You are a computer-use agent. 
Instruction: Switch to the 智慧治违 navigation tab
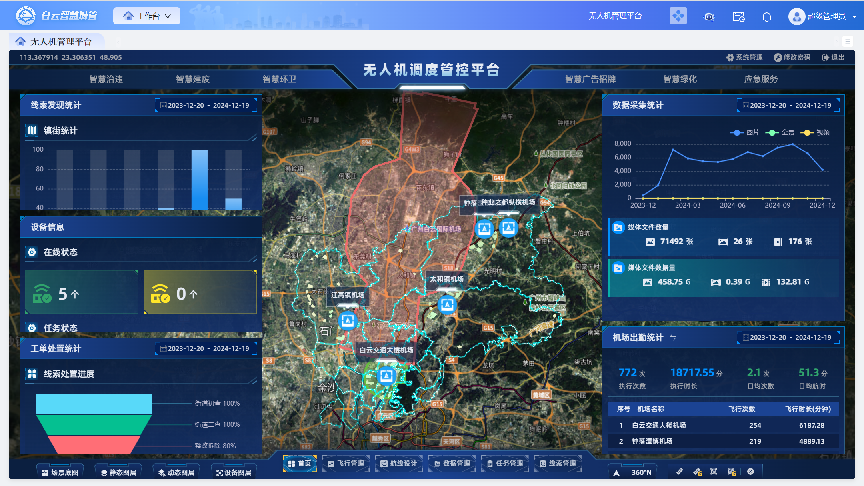pyautogui.click(x=107, y=78)
